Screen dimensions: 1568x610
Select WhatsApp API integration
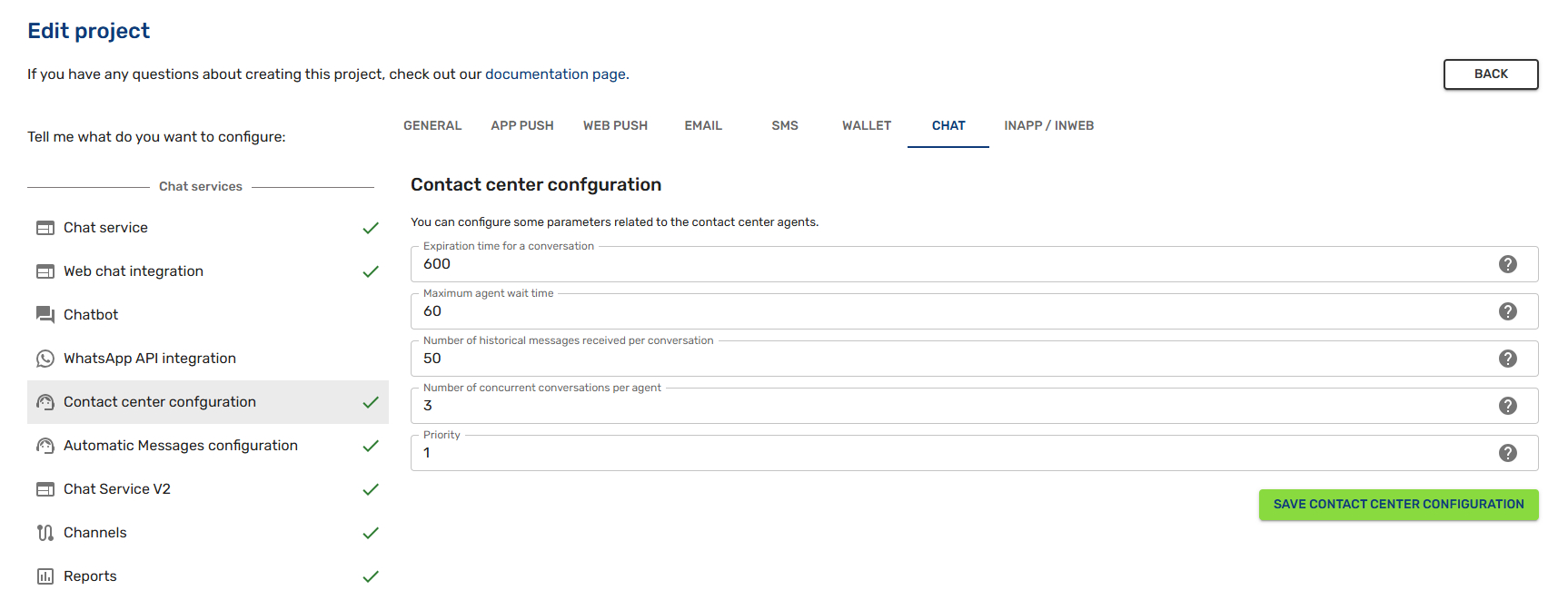click(208, 359)
